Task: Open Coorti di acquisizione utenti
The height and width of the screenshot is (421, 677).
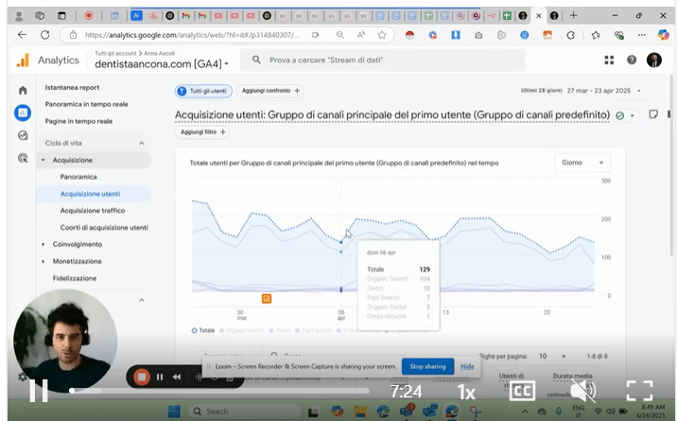Action: 104,227
